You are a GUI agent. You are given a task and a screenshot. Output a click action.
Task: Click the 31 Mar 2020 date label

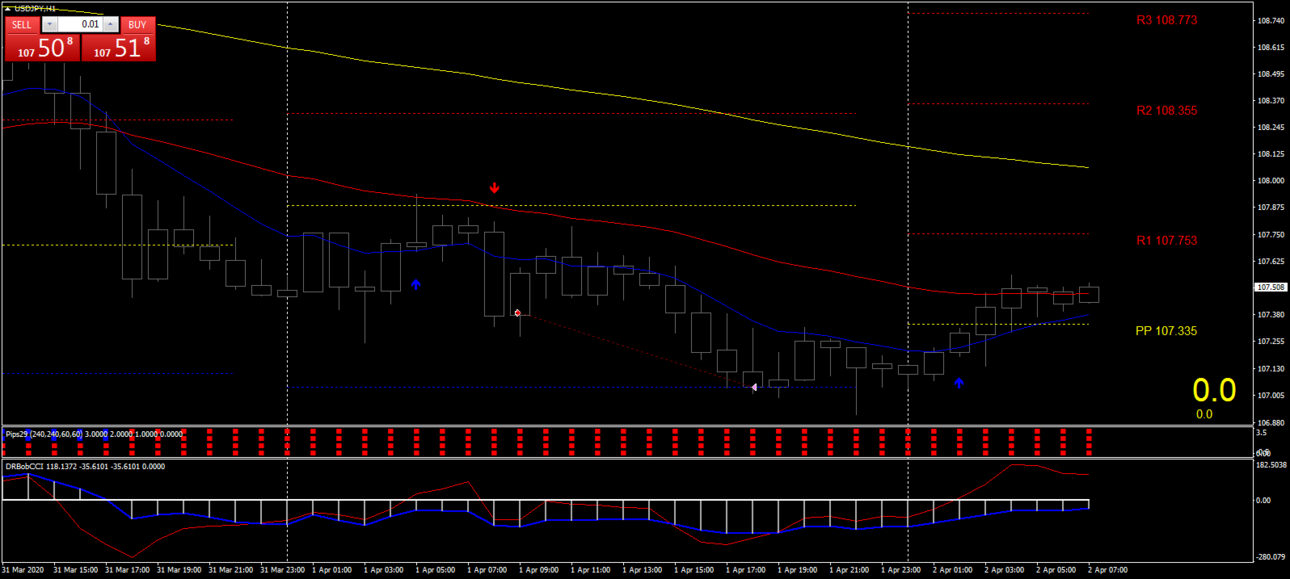(x=24, y=570)
